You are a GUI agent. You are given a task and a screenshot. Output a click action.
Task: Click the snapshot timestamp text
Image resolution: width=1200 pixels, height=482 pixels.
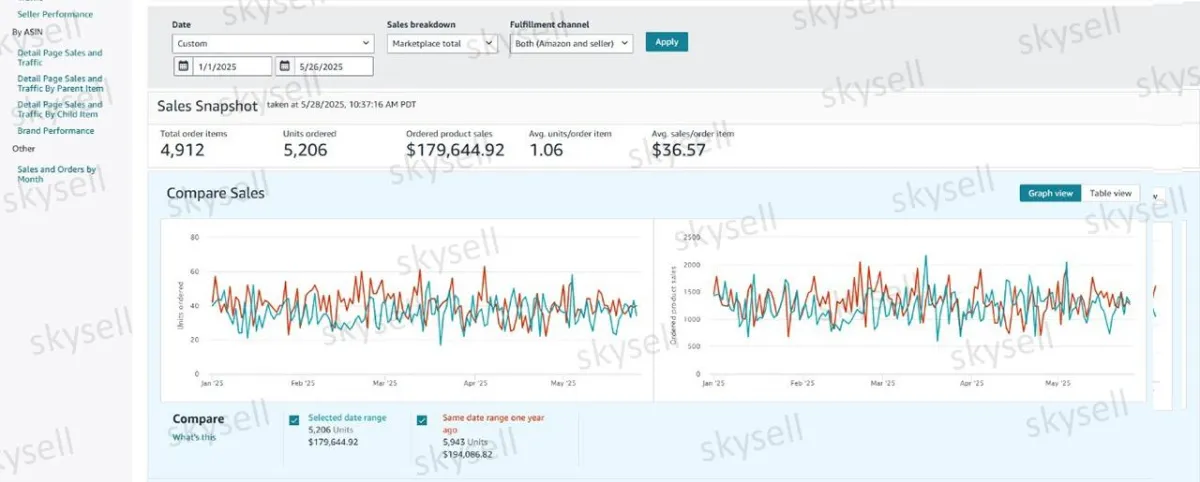tap(341, 103)
